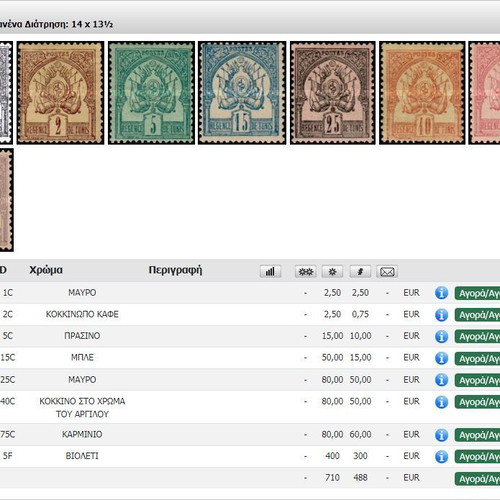The height and width of the screenshot is (500, 500).
Task: Select the ΠΡΑΣΙΝΟ color text
Action: (82, 336)
